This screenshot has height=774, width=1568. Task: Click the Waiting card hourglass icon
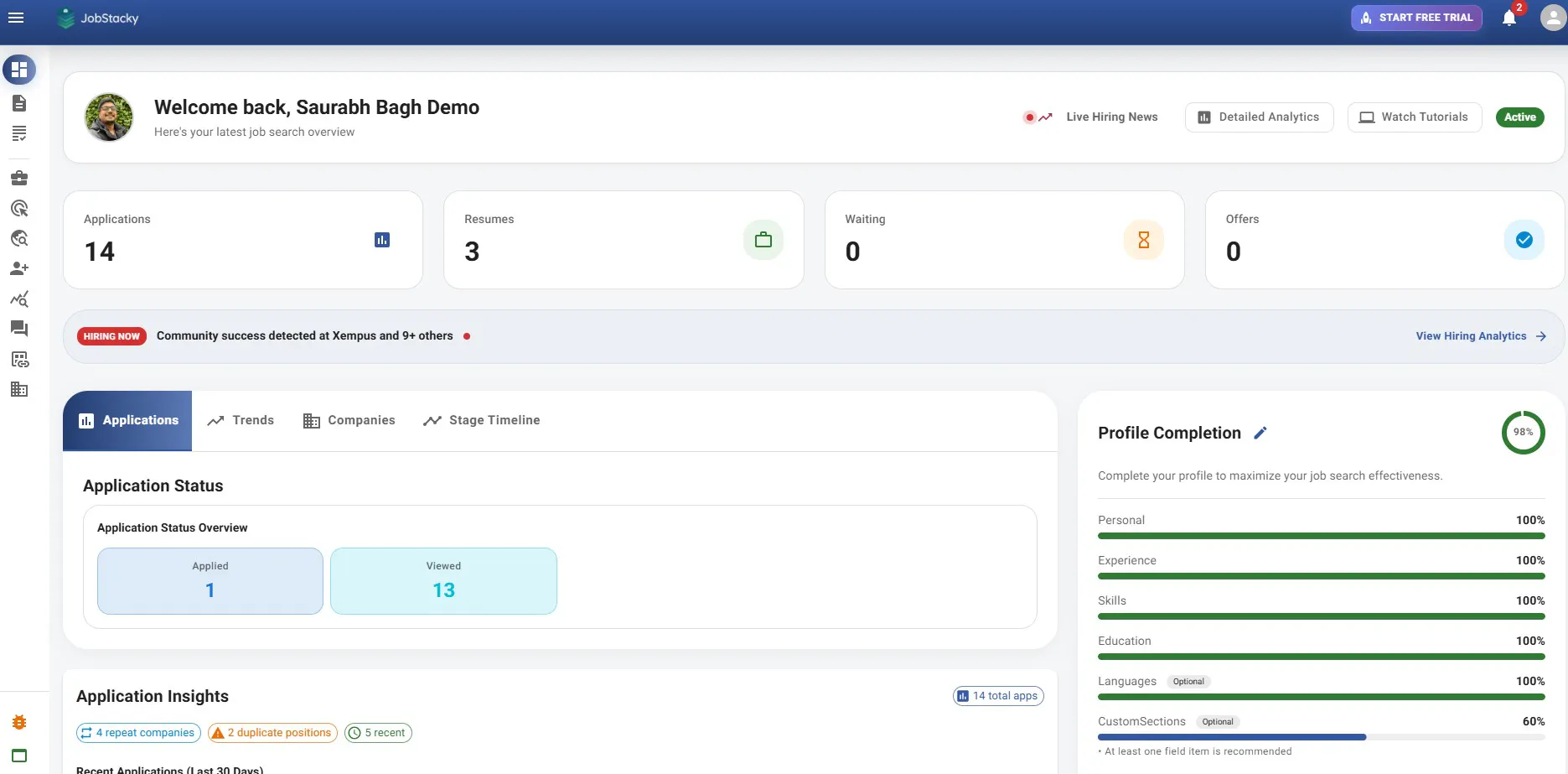[1144, 240]
